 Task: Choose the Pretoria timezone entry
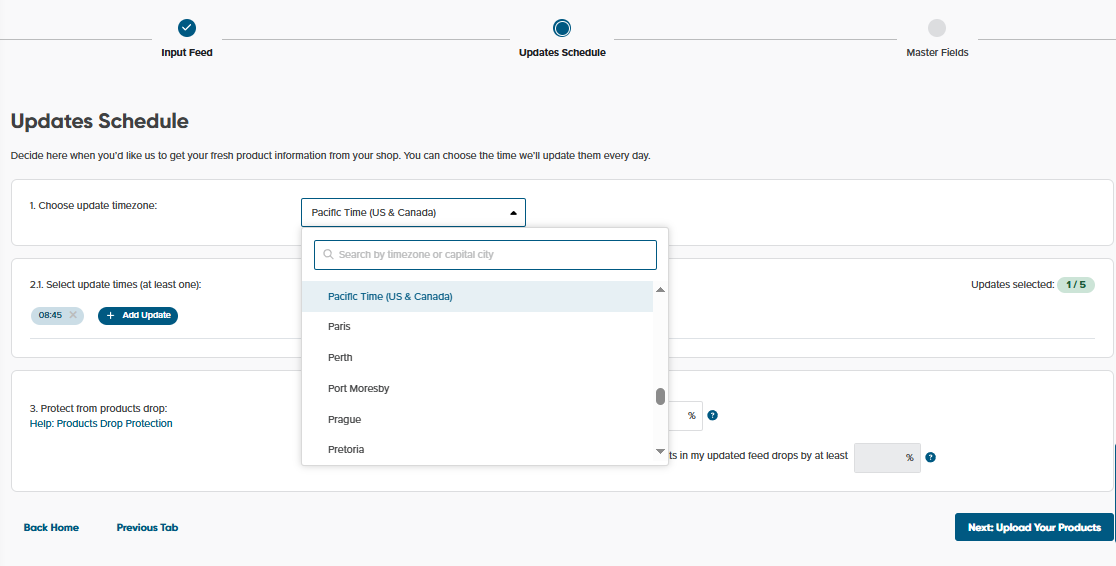coord(346,450)
